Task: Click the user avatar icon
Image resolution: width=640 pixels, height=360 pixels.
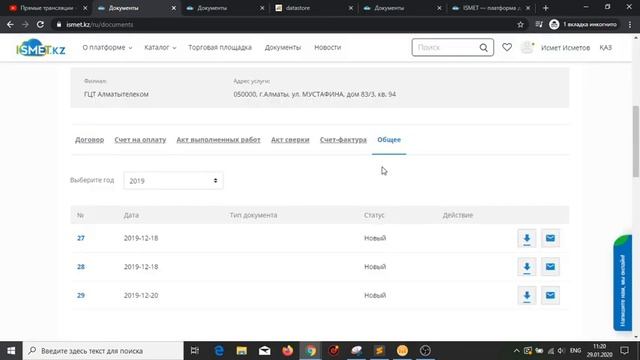Action: coord(527,47)
